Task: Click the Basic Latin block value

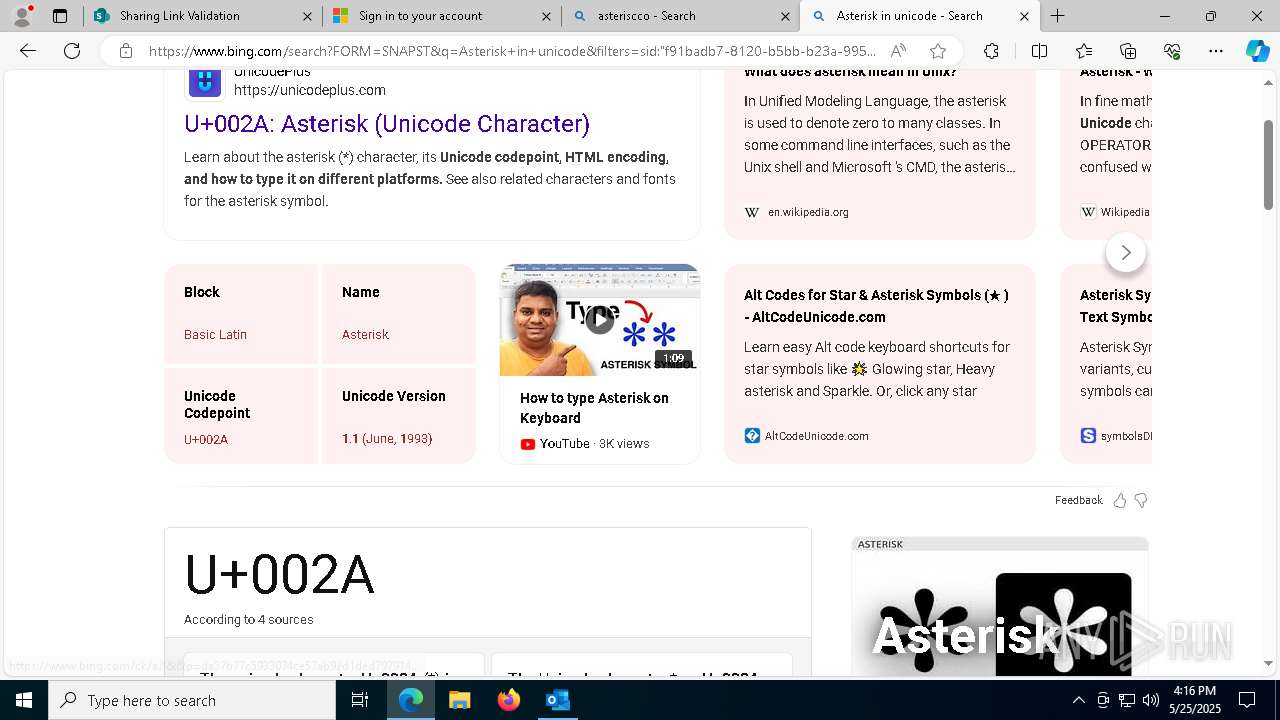Action: [215, 335]
